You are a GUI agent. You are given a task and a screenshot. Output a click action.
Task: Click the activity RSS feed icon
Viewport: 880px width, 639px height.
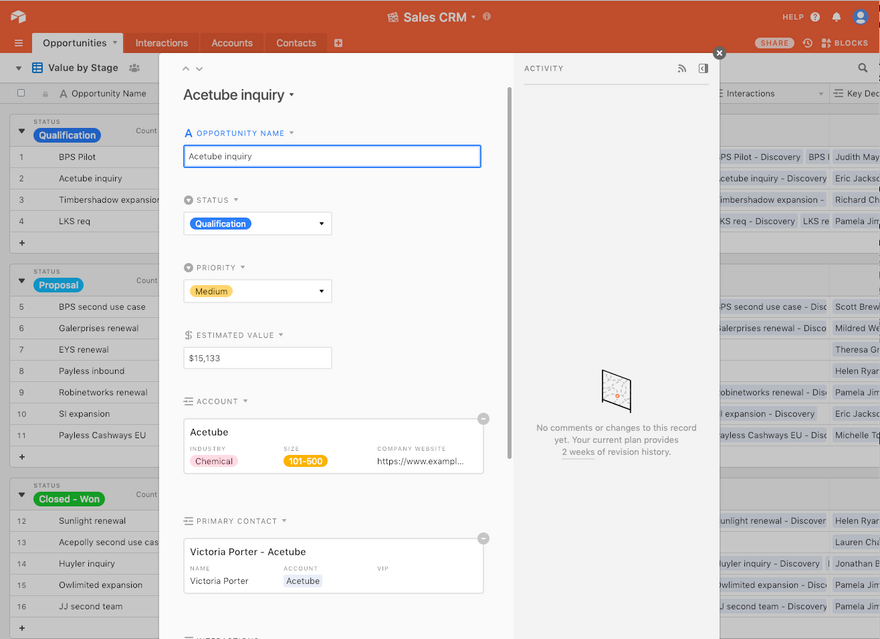point(682,68)
